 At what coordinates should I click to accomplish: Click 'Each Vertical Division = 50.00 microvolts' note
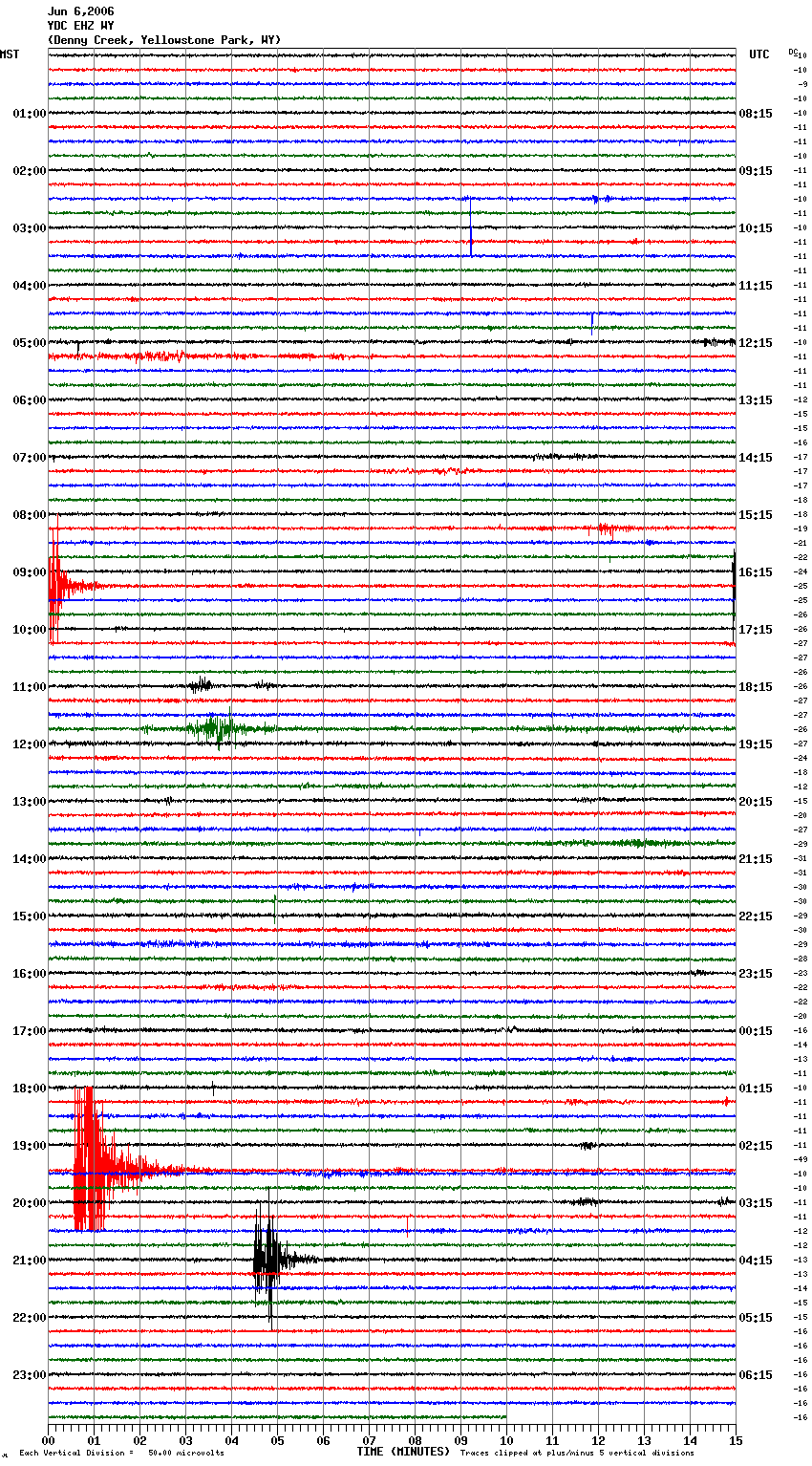click(x=122, y=1453)
